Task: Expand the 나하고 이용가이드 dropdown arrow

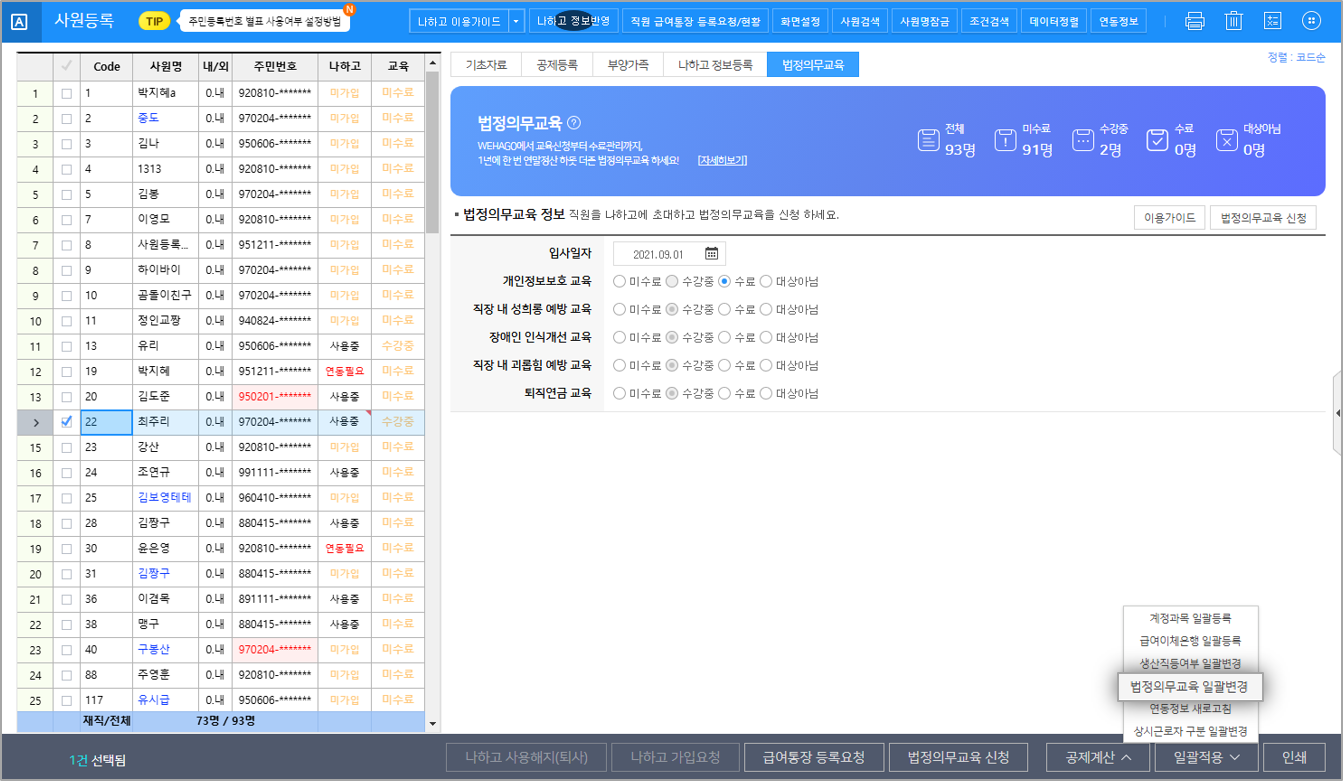Action: coord(516,21)
